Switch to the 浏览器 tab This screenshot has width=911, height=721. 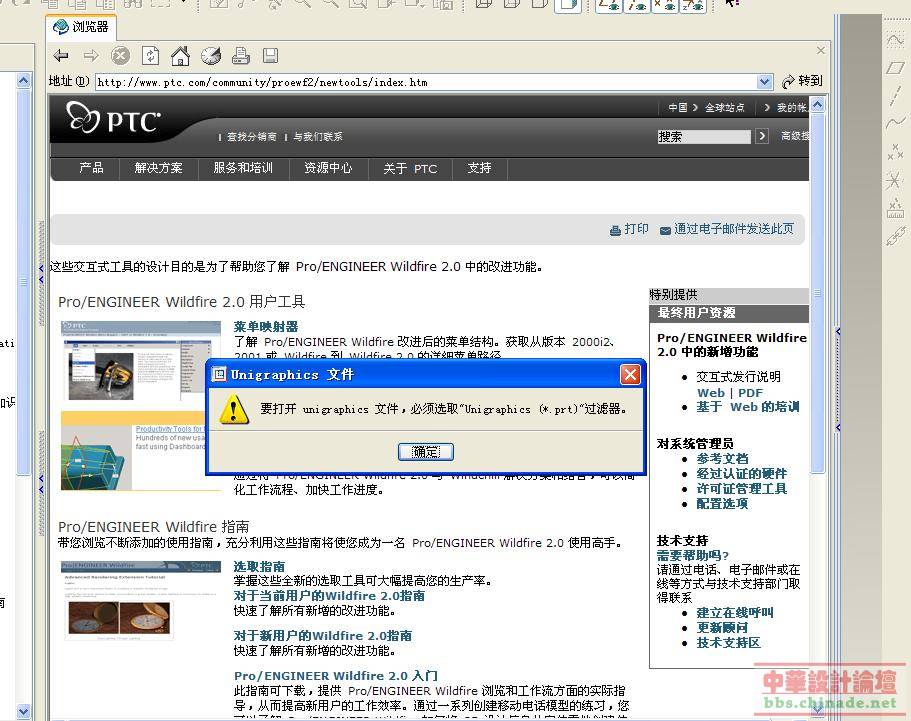tap(81, 27)
